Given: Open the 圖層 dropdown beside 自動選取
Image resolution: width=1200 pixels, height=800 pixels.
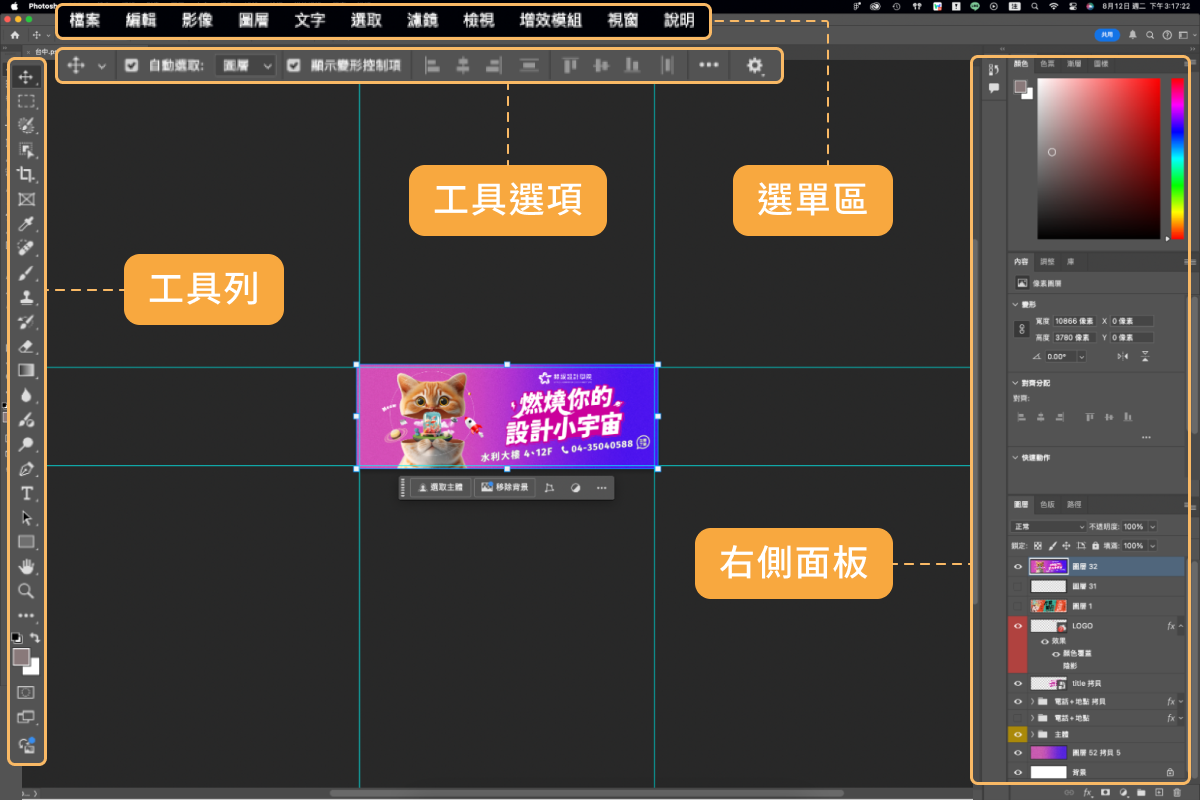Looking at the screenshot, I should [247, 65].
